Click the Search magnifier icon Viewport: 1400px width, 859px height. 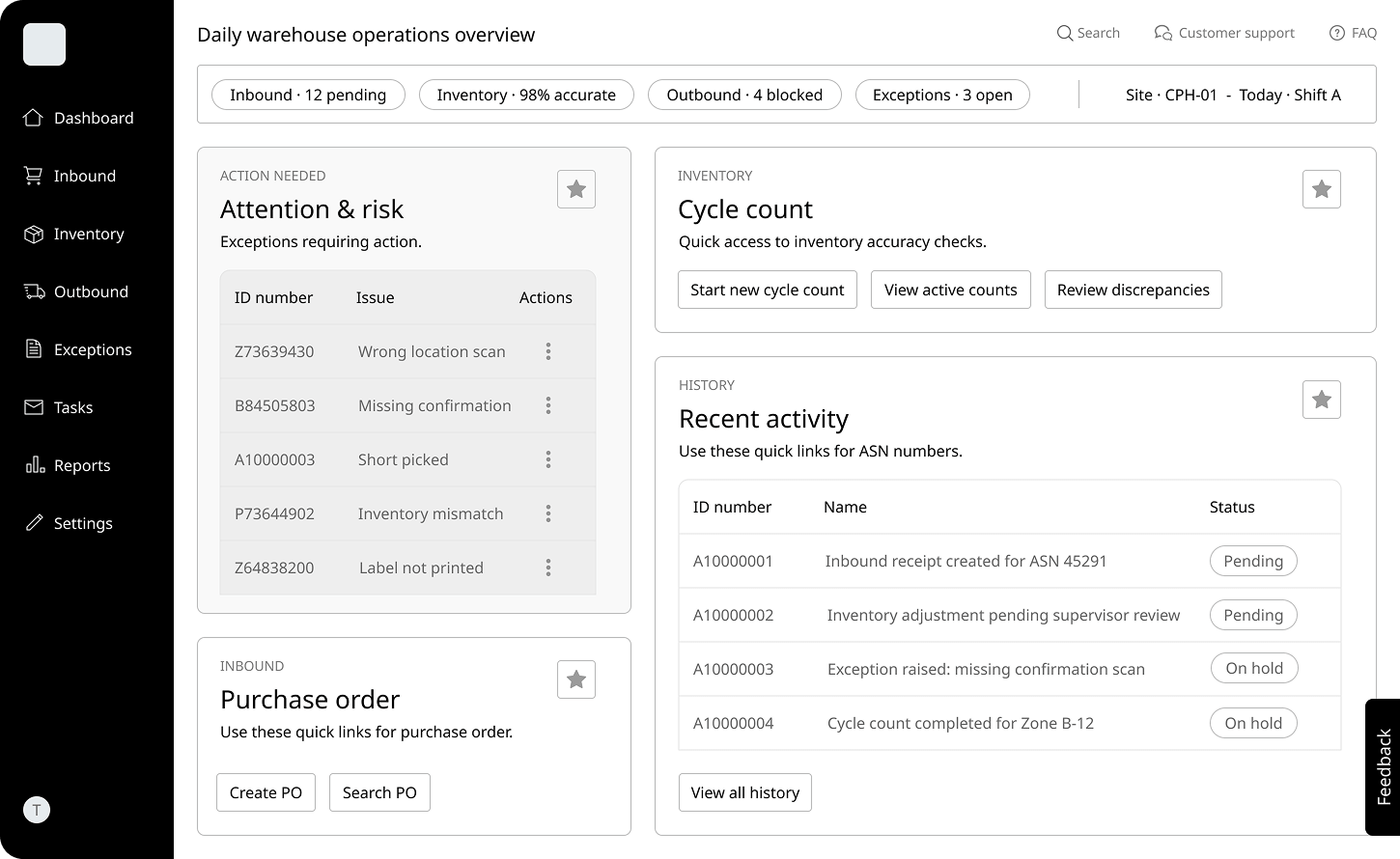(1064, 33)
